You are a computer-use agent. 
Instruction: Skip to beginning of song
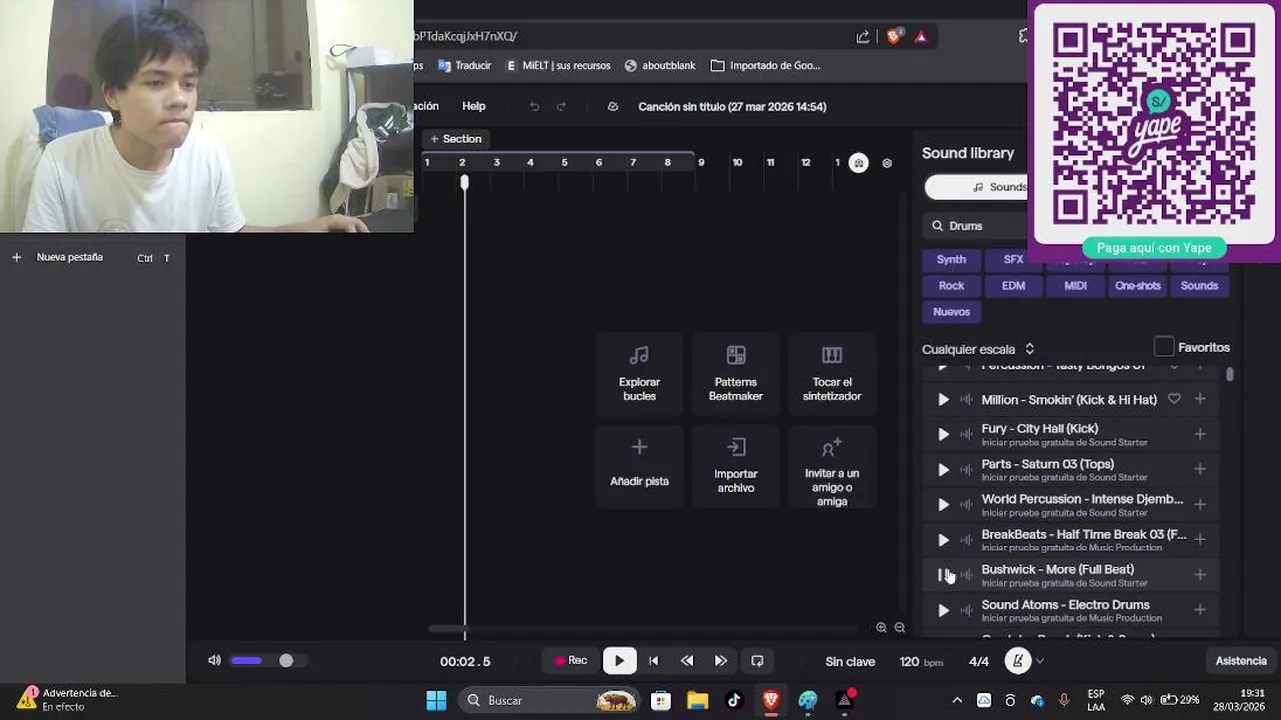pyautogui.click(x=653, y=661)
